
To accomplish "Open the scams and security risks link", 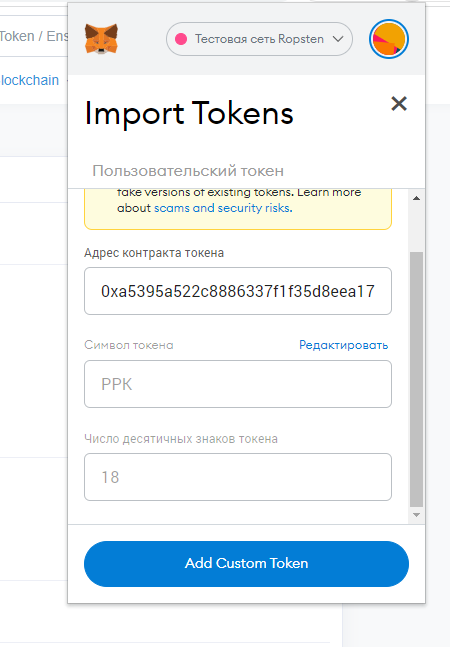I will (223, 208).
